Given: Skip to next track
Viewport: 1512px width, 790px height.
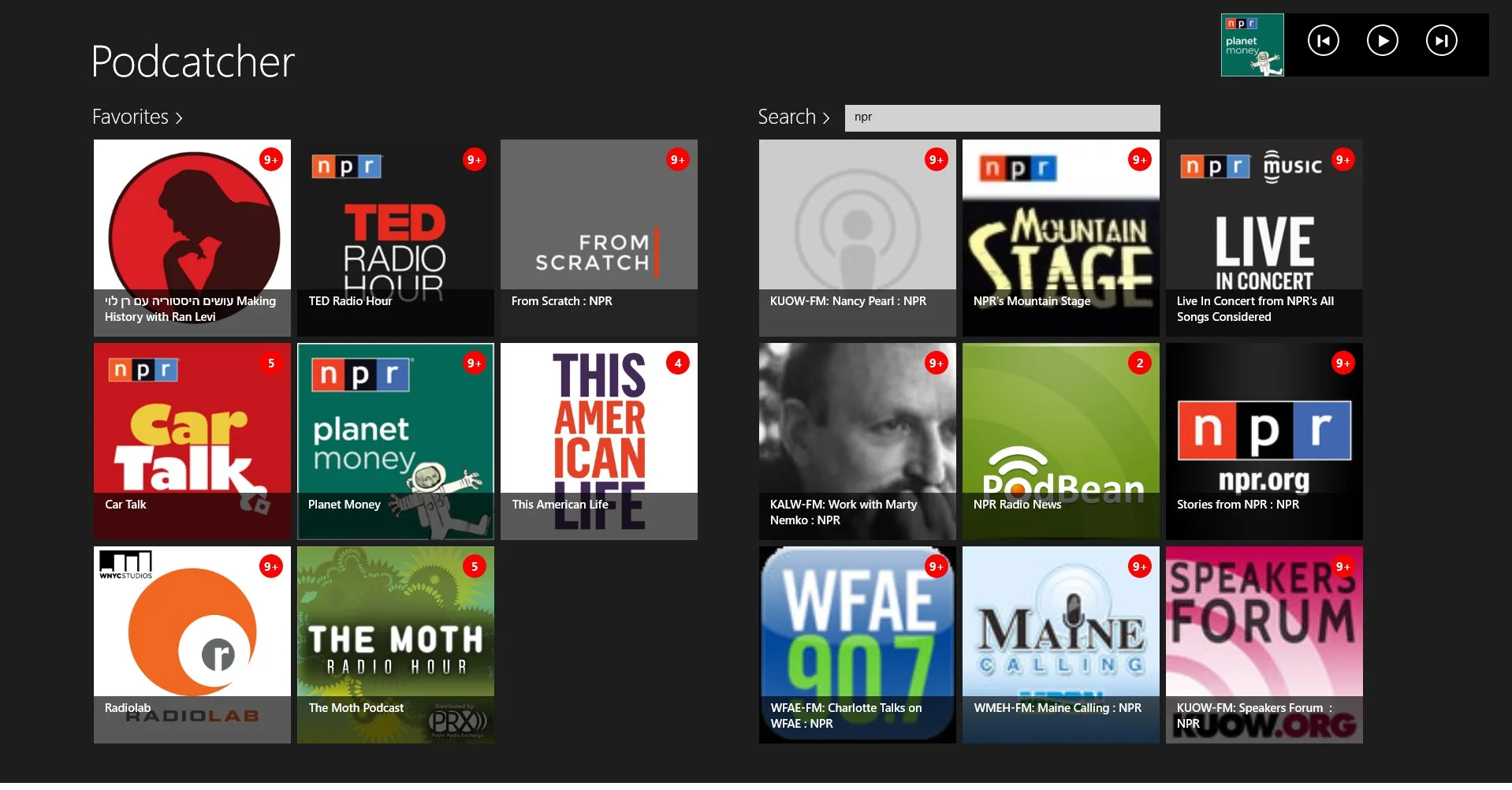Looking at the screenshot, I should click(1441, 41).
